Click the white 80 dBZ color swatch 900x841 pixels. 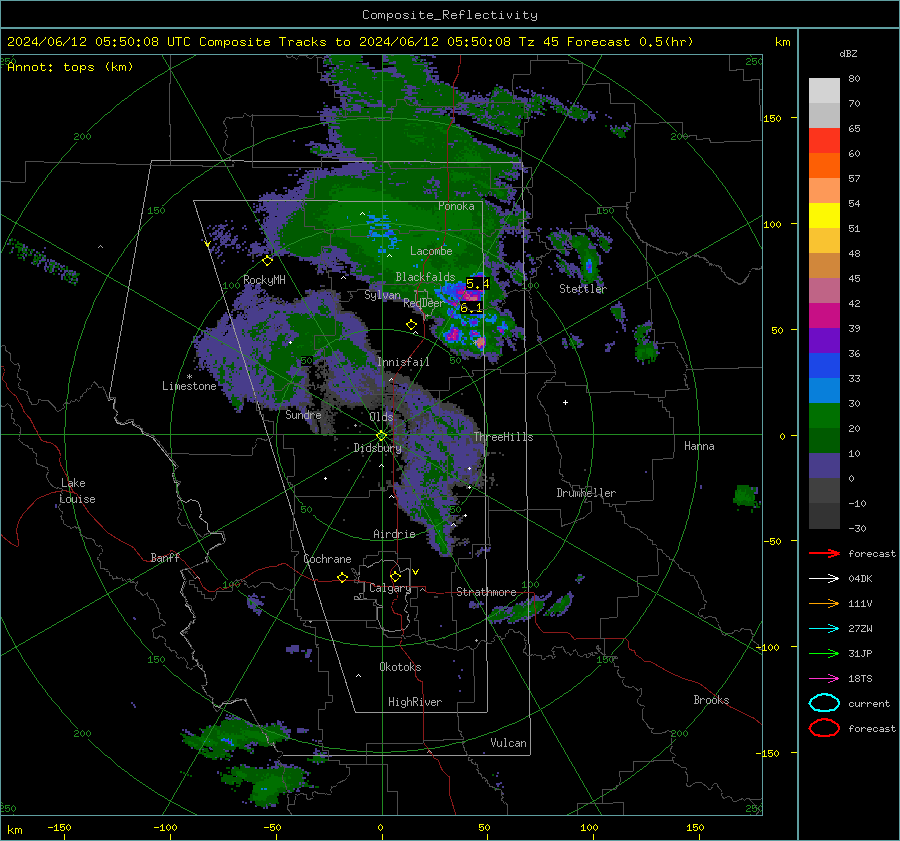click(x=824, y=90)
